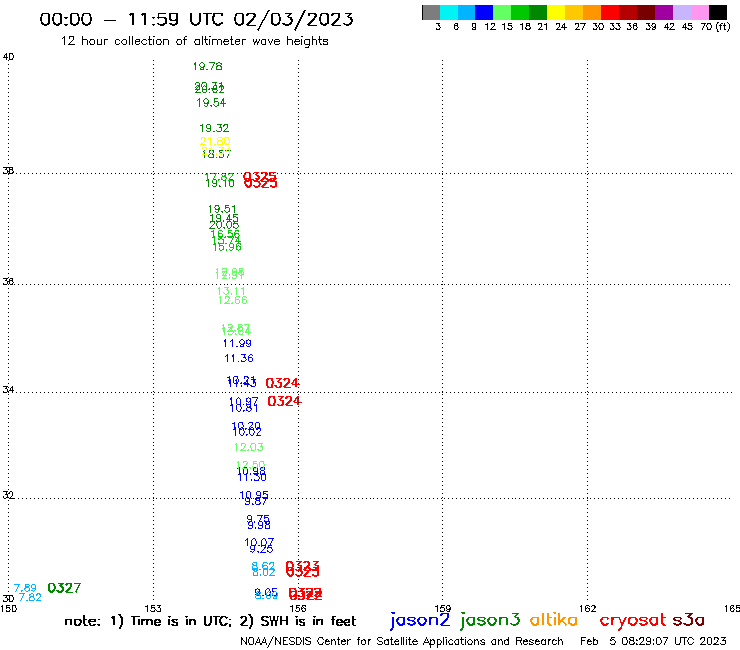The width and height of the screenshot is (740, 650).
Task: Click the longitude axis label 156
Action: [x=298, y=609]
